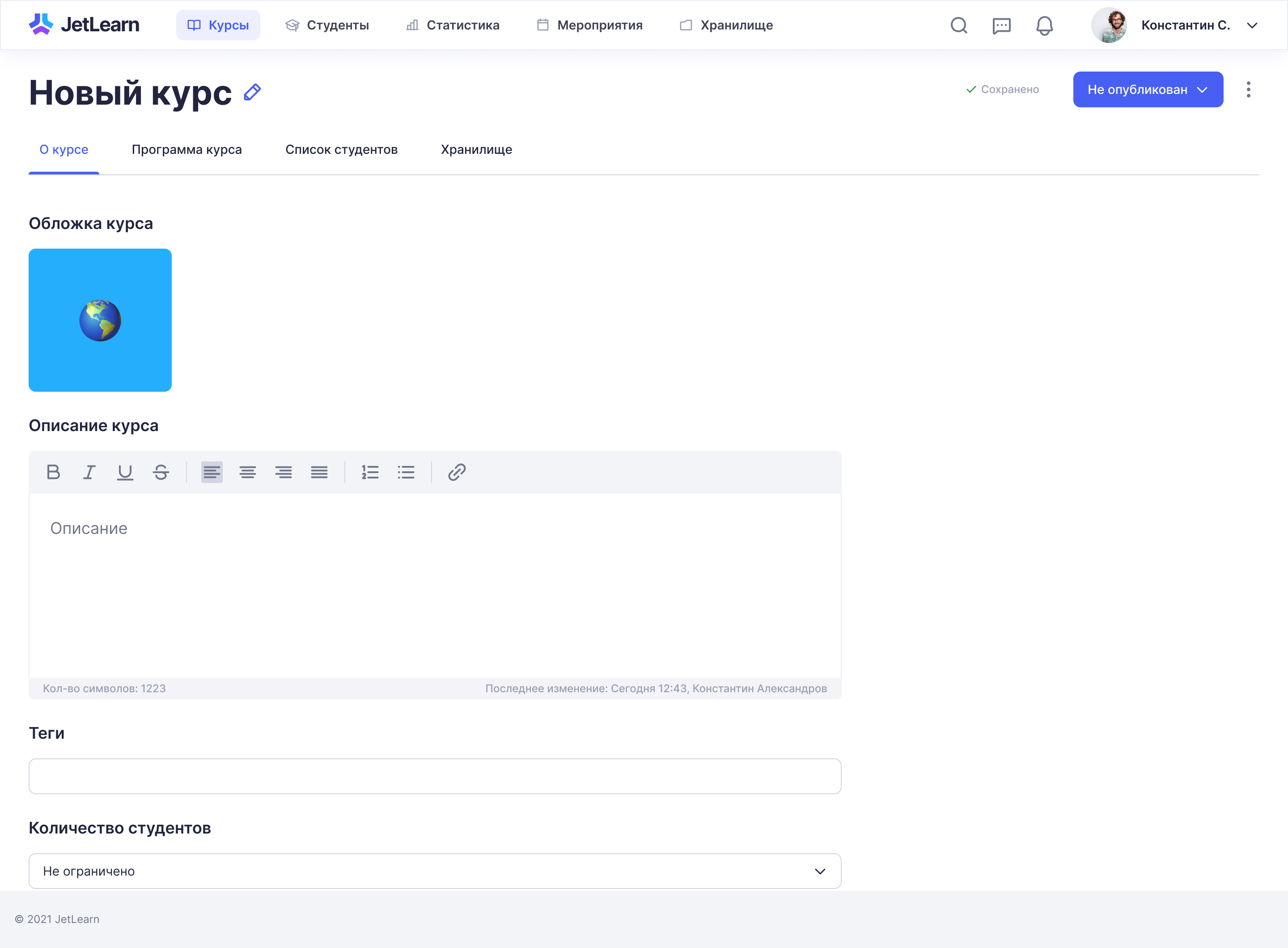Toggle italic formatting button
Screen dimensions: 1288x948
(x=89, y=472)
